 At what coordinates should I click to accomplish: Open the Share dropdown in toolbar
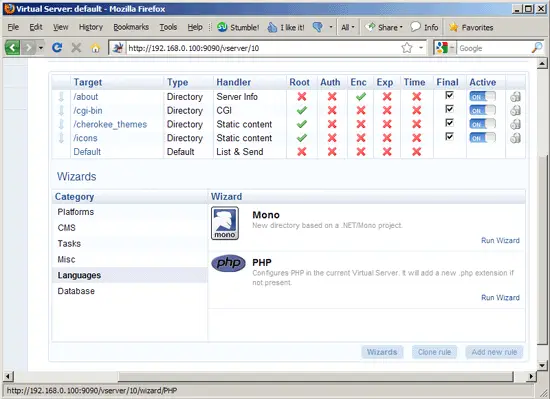click(x=384, y=27)
